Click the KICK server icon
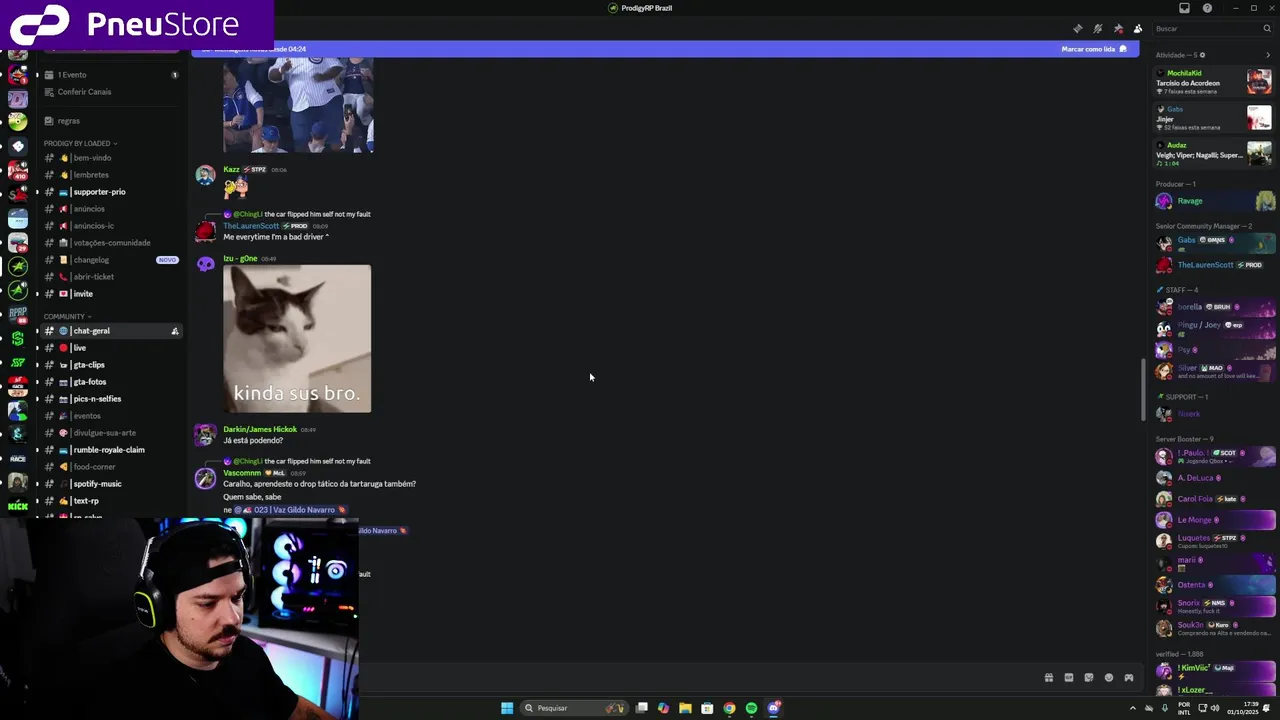Viewport: 1280px width, 720px height. (x=18, y=506)
